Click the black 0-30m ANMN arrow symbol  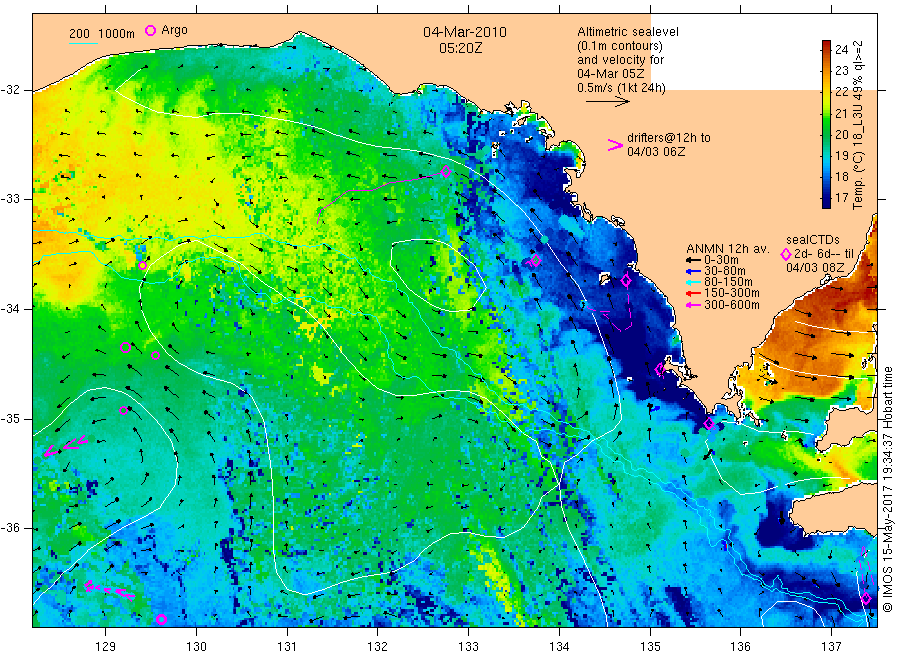tap(693, 260)
